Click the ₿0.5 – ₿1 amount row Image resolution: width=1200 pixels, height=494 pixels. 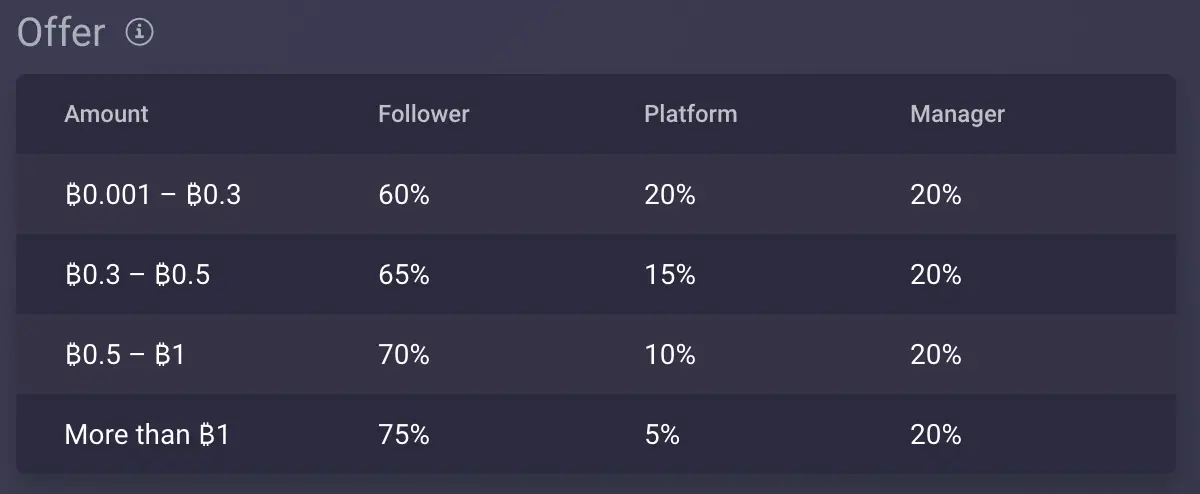click(x=596, y=354)
